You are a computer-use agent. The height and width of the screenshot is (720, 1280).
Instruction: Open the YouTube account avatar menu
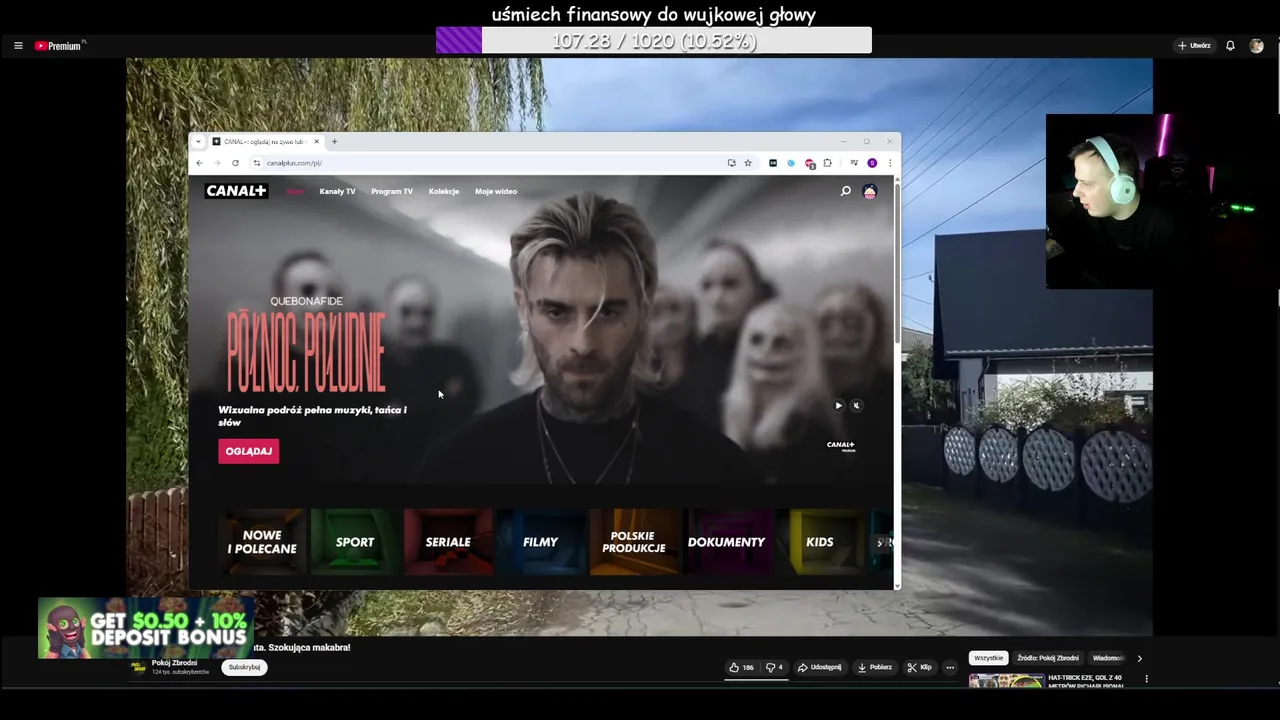1256,46
